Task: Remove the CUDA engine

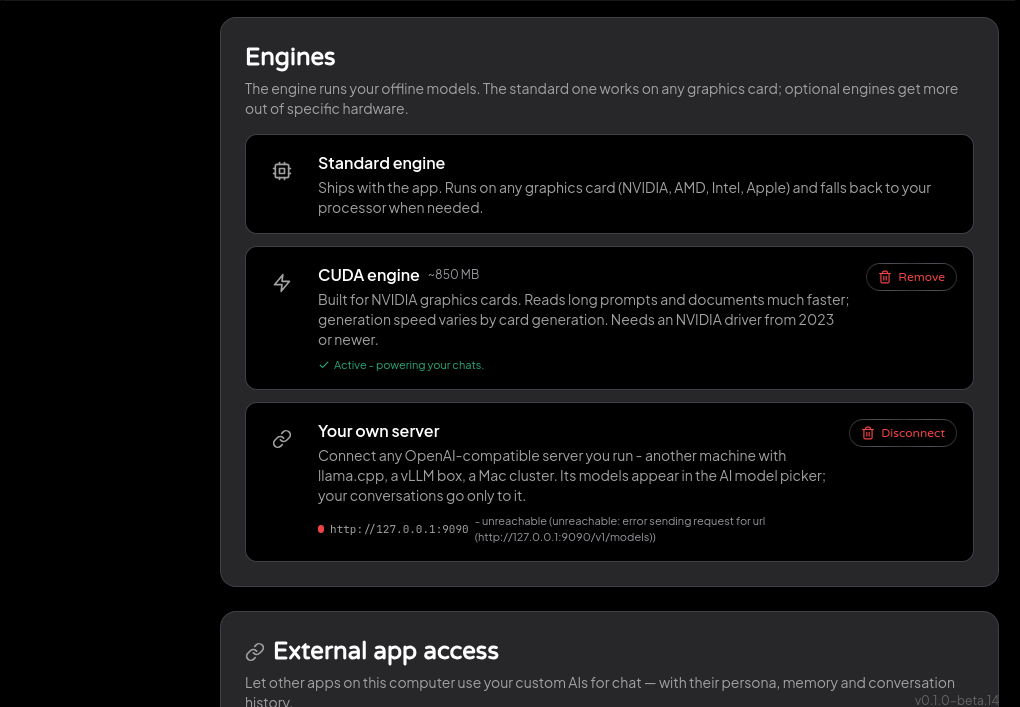Action: (x=911, y=277)
